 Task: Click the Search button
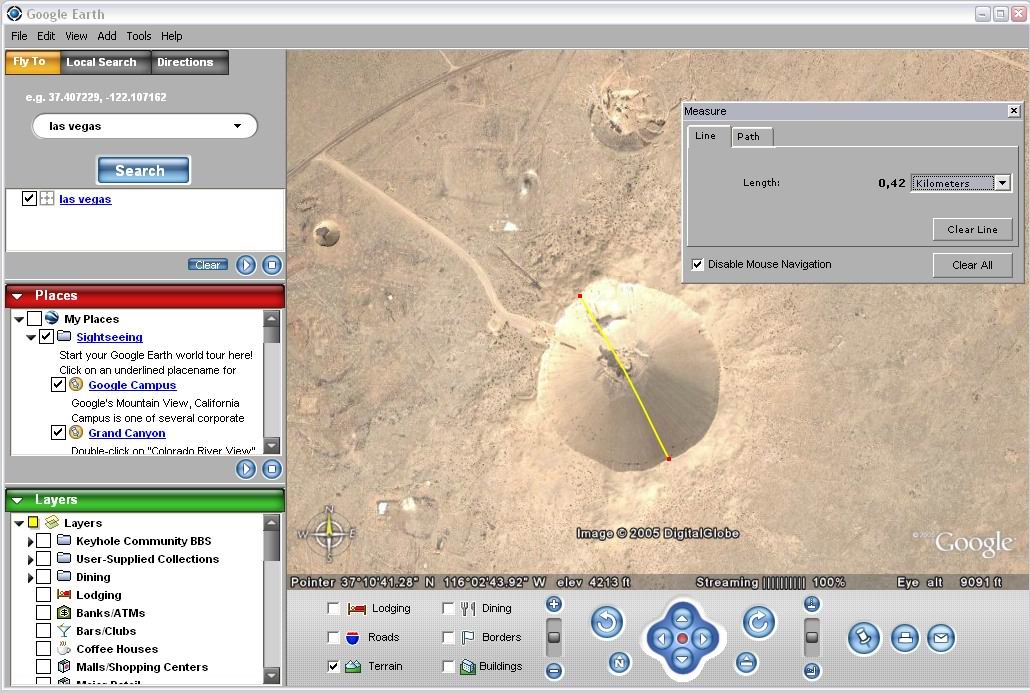tap(143, 170)
